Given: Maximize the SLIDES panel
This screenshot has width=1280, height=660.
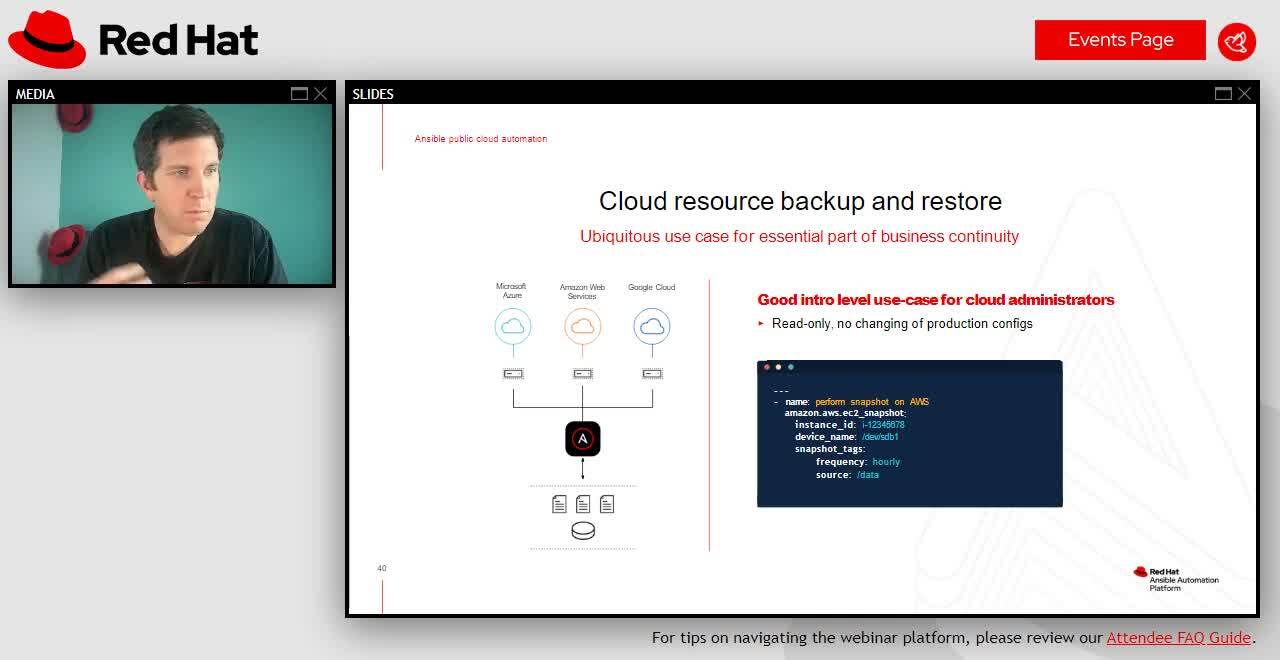Looking at the screenshot, I should pyautogui.click(x=1223, y=94).
